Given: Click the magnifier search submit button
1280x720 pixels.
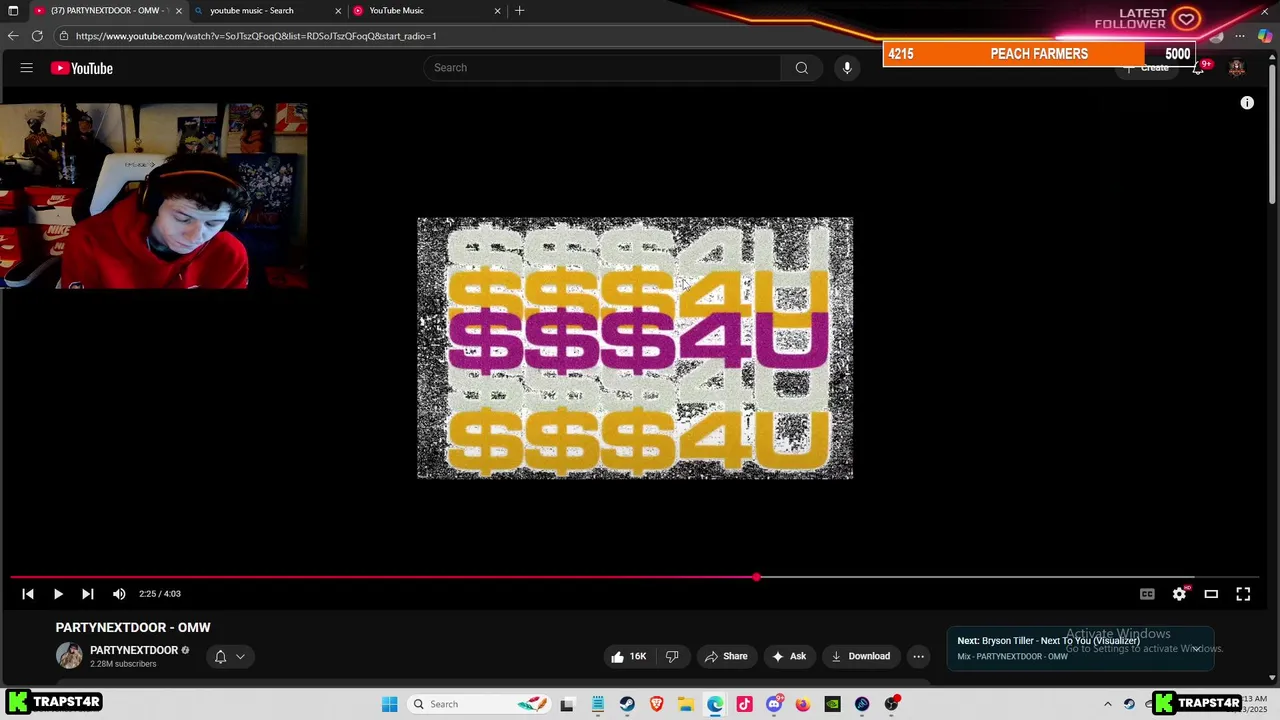Looking at the screenshot, I should click(801, 68).
